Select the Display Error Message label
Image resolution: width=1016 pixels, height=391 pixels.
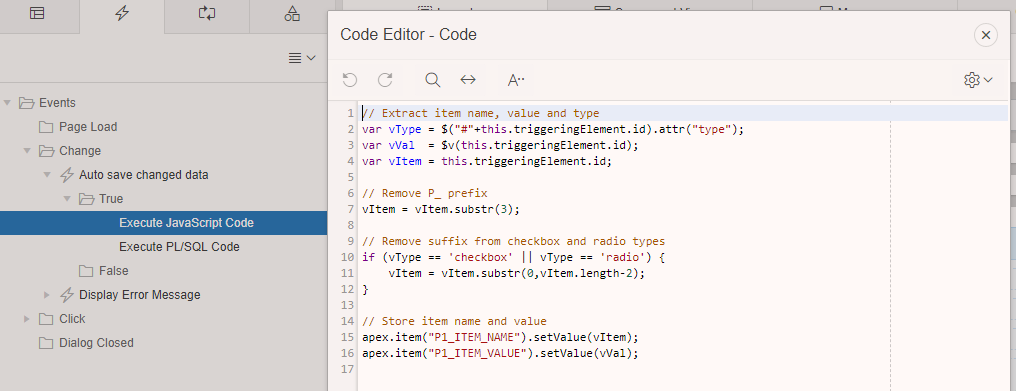click(139, 294)
